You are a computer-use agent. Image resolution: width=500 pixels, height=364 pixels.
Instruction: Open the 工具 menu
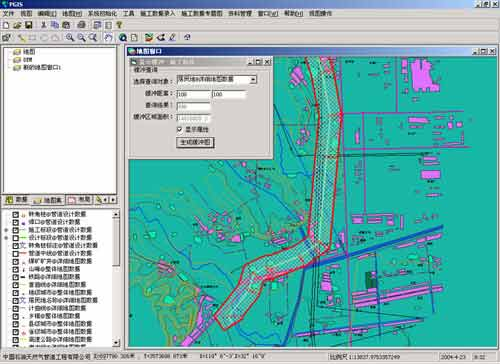tap(129, 14)
